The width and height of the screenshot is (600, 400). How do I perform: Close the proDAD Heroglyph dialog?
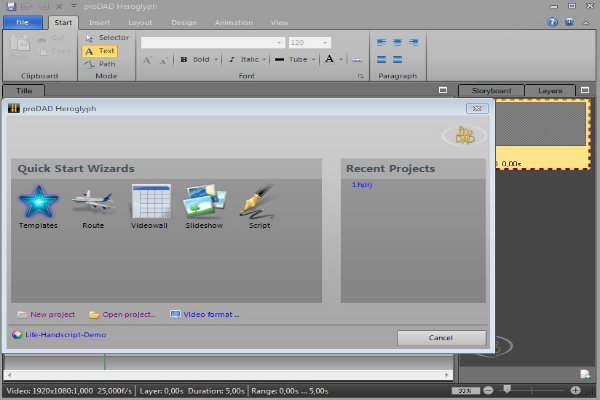[x=477, y=109]
